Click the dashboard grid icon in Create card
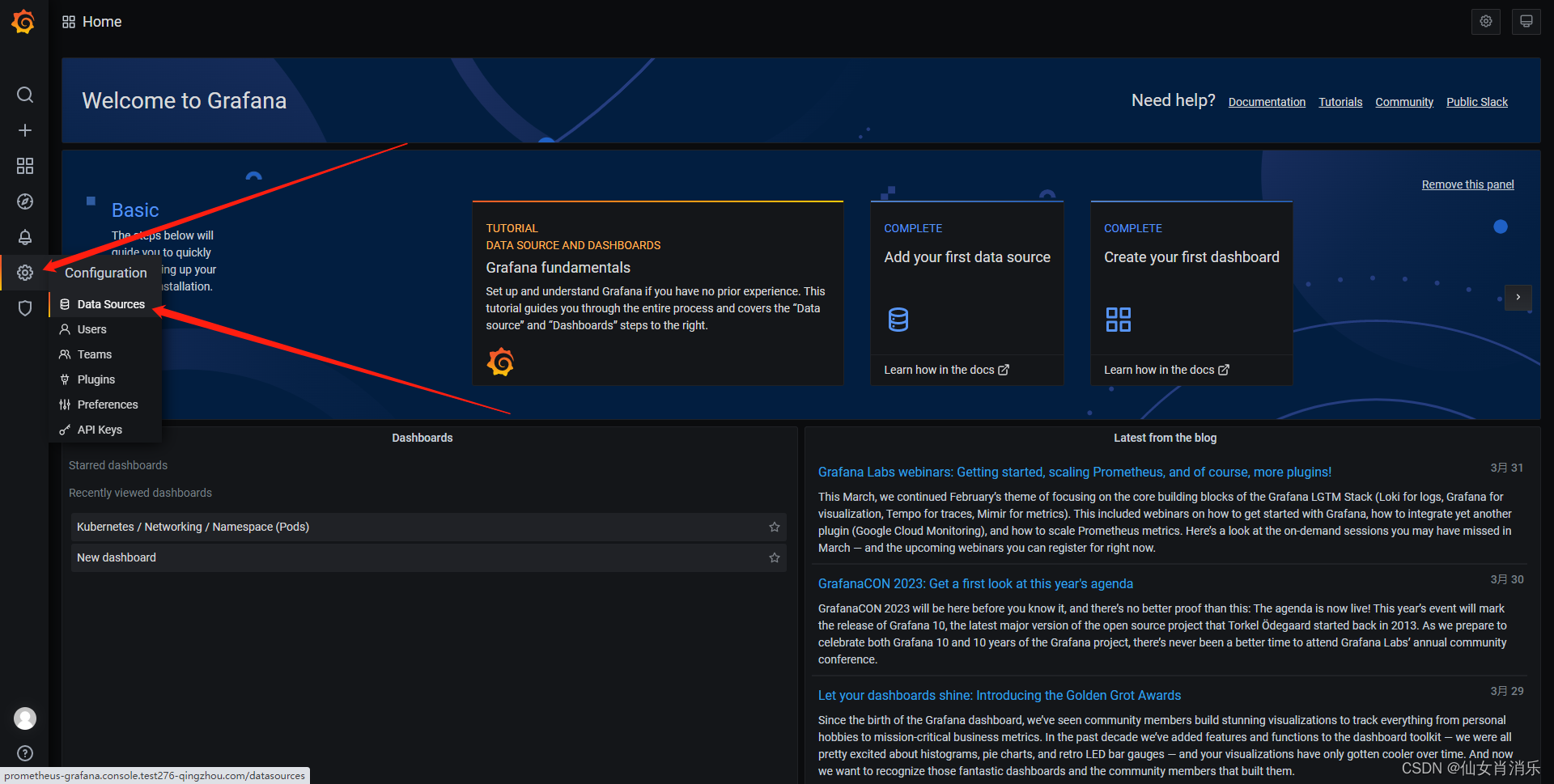Screen dimensions: 1554x784 coord(1119,320)
